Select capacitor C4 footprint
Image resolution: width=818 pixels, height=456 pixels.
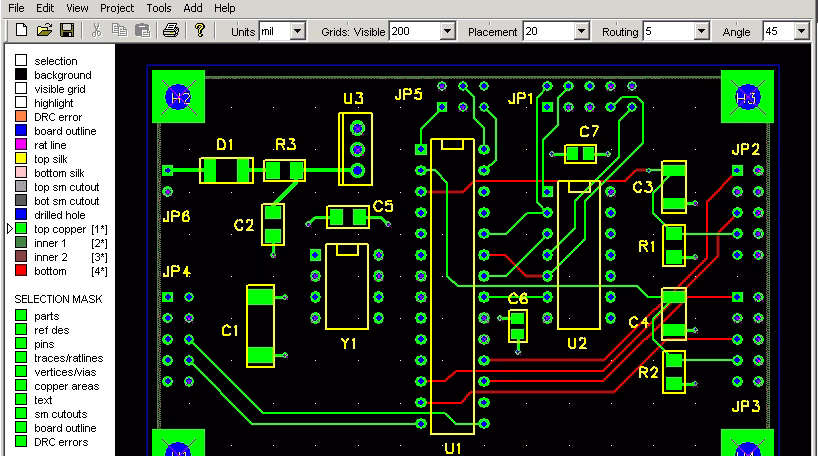[x=673, y=314]
